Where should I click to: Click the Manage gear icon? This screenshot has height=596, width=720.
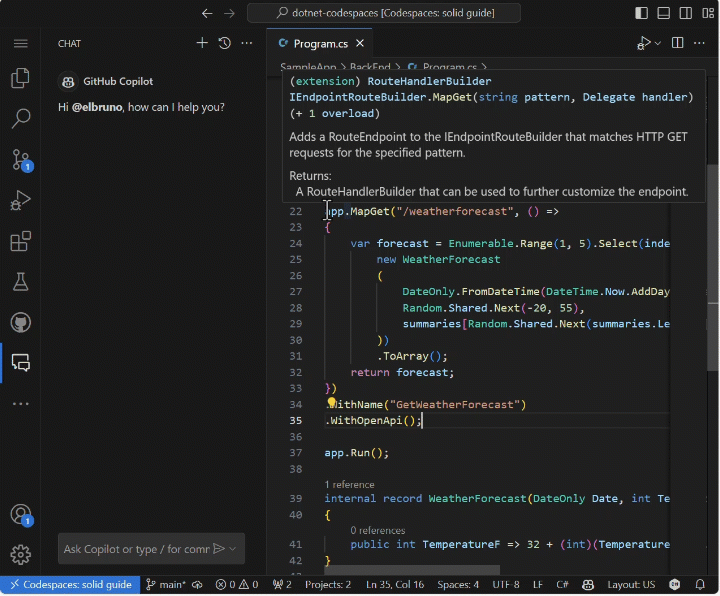(x=20, y=555)
